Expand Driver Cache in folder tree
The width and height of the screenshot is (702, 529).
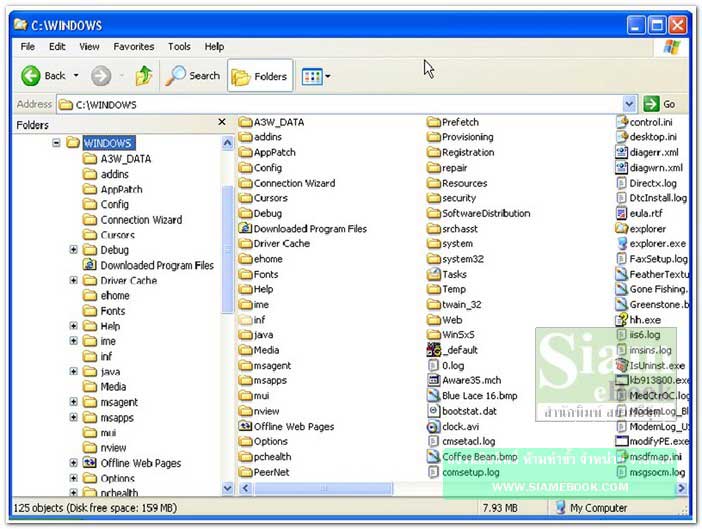tap(73, 281)
